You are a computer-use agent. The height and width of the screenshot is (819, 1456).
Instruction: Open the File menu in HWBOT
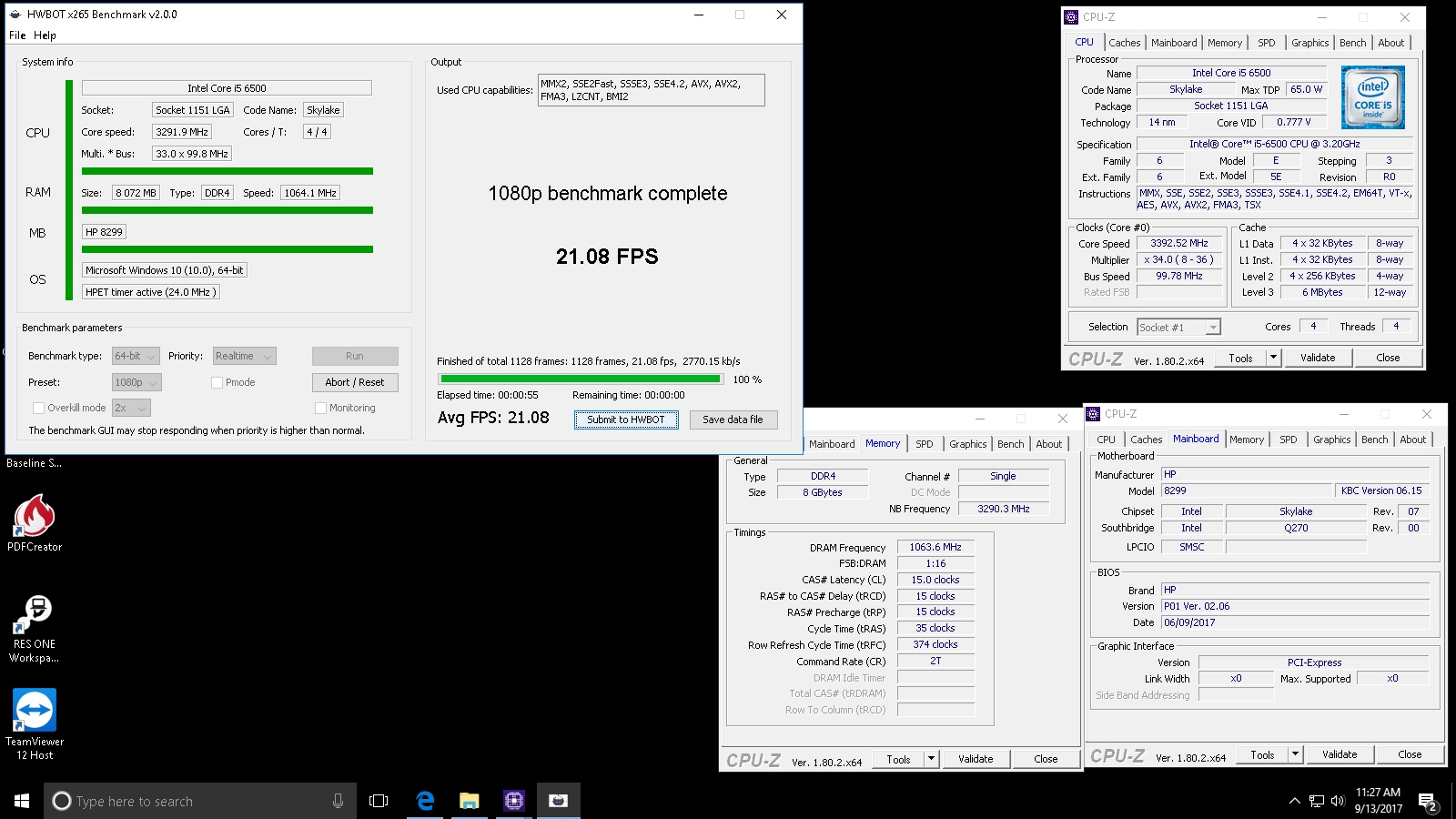[x=17, y=35]
